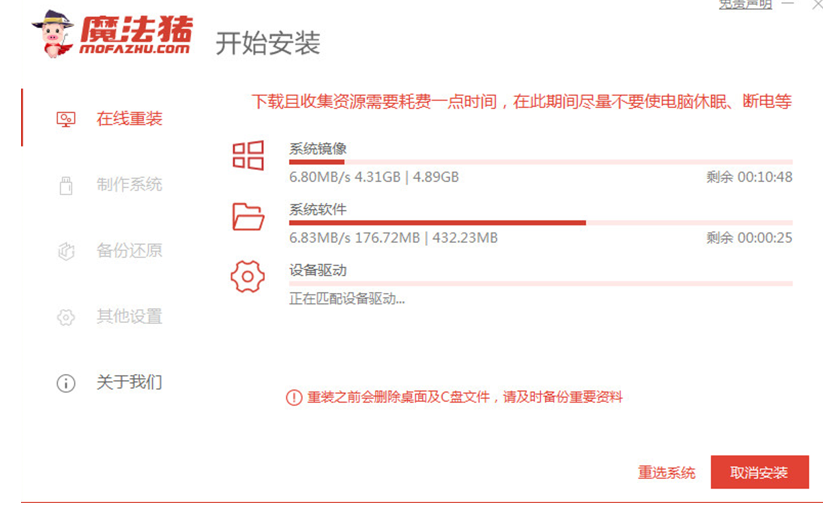Click the gear icon beside 设备驱动

coord(248,276)
